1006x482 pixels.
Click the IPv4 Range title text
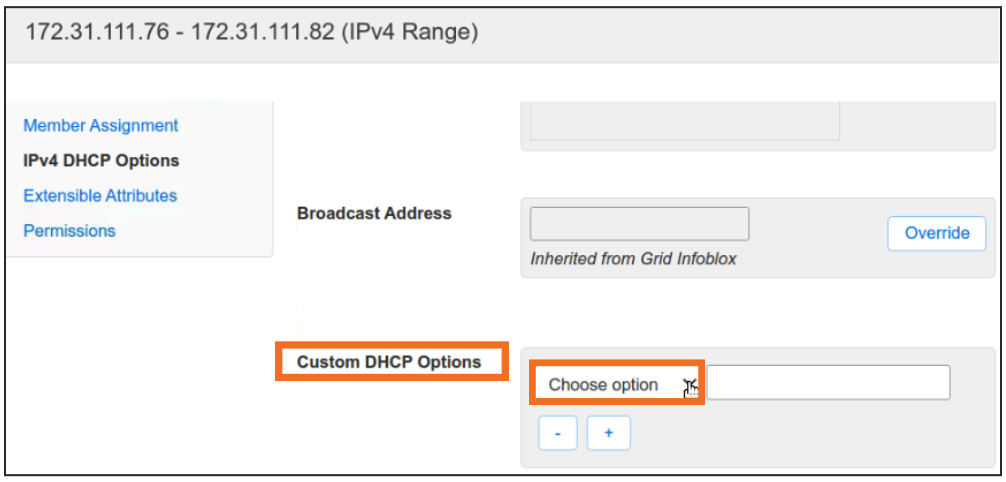point(252,32)
